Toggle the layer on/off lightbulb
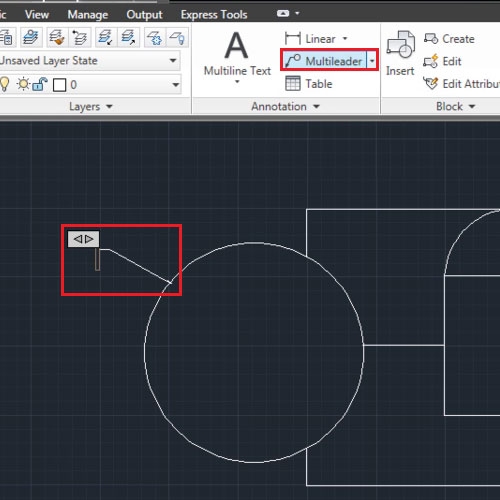Screen dimensions: 500x500 [x=5, y=84]
